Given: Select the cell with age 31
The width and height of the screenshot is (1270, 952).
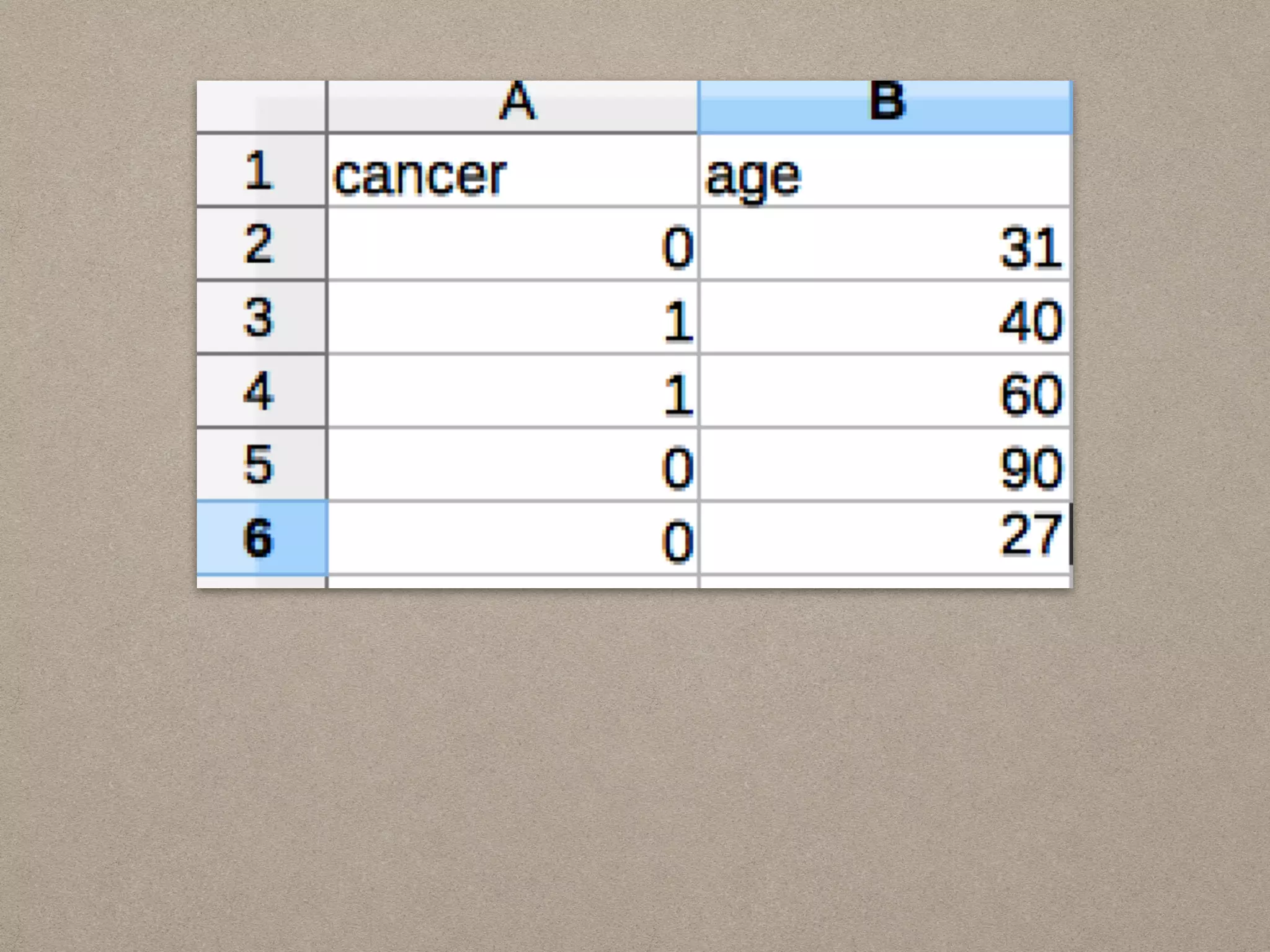Looking at the screenshot, I should 885,245.
